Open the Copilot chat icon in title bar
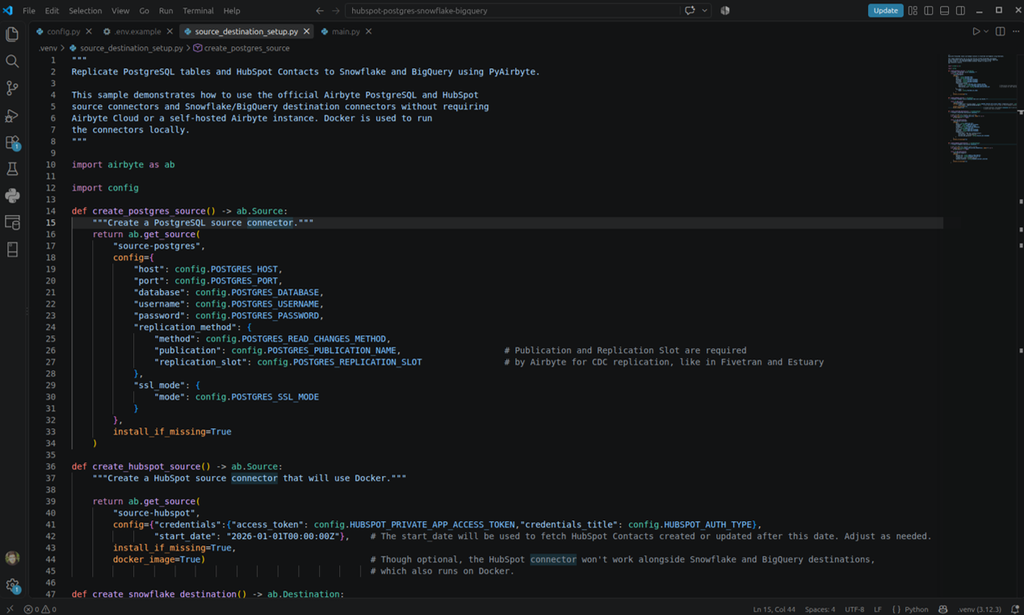 coord(690,10)
